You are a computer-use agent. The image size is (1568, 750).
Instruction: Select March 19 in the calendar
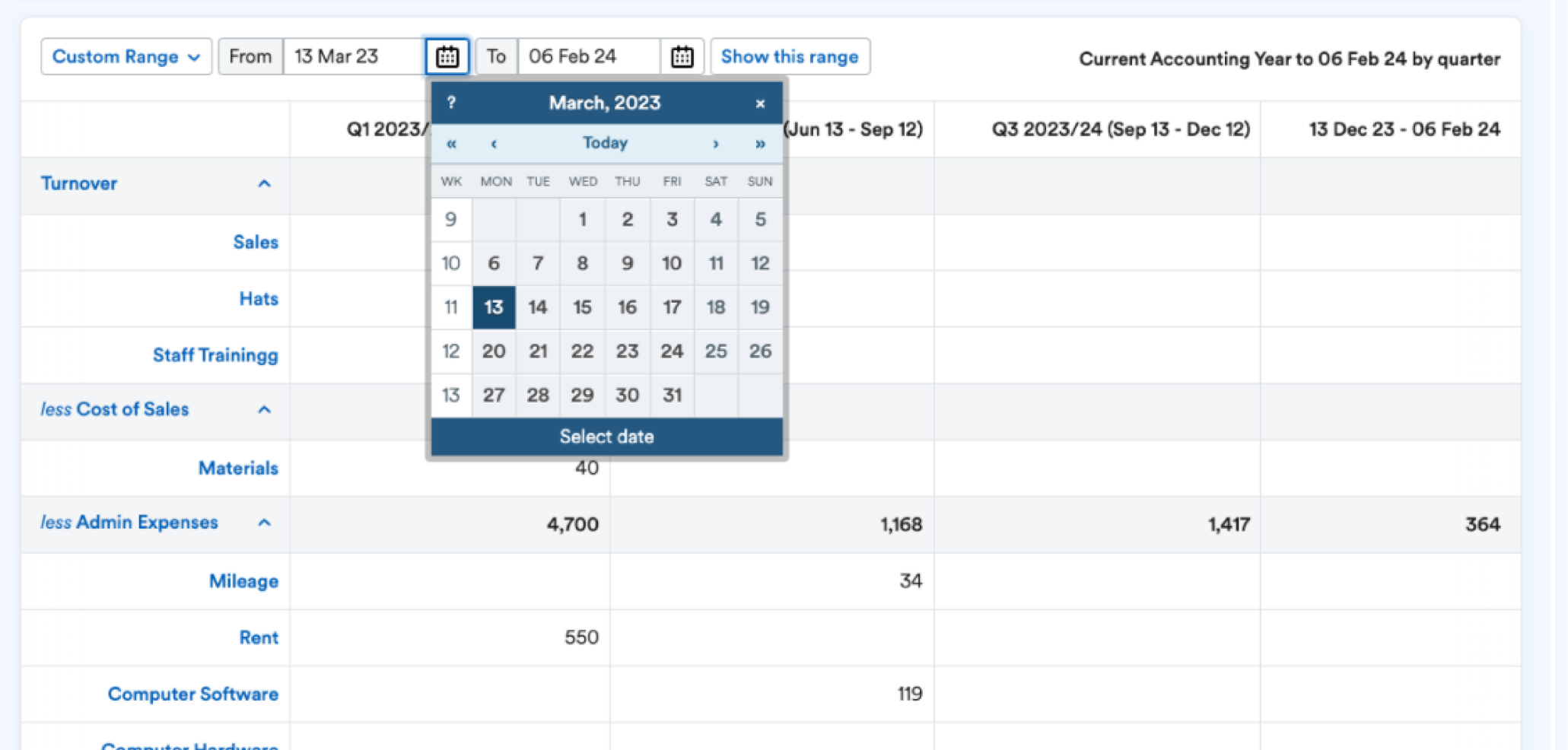760,308
